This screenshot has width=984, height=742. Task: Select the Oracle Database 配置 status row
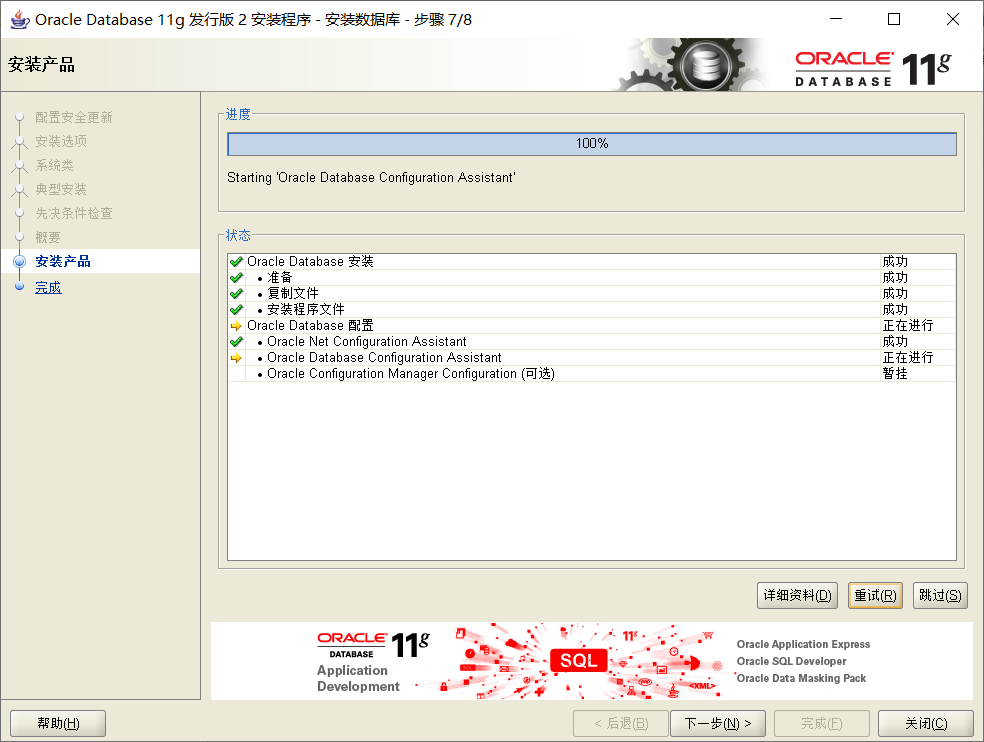pyautogui.click(x=592, y=326)
